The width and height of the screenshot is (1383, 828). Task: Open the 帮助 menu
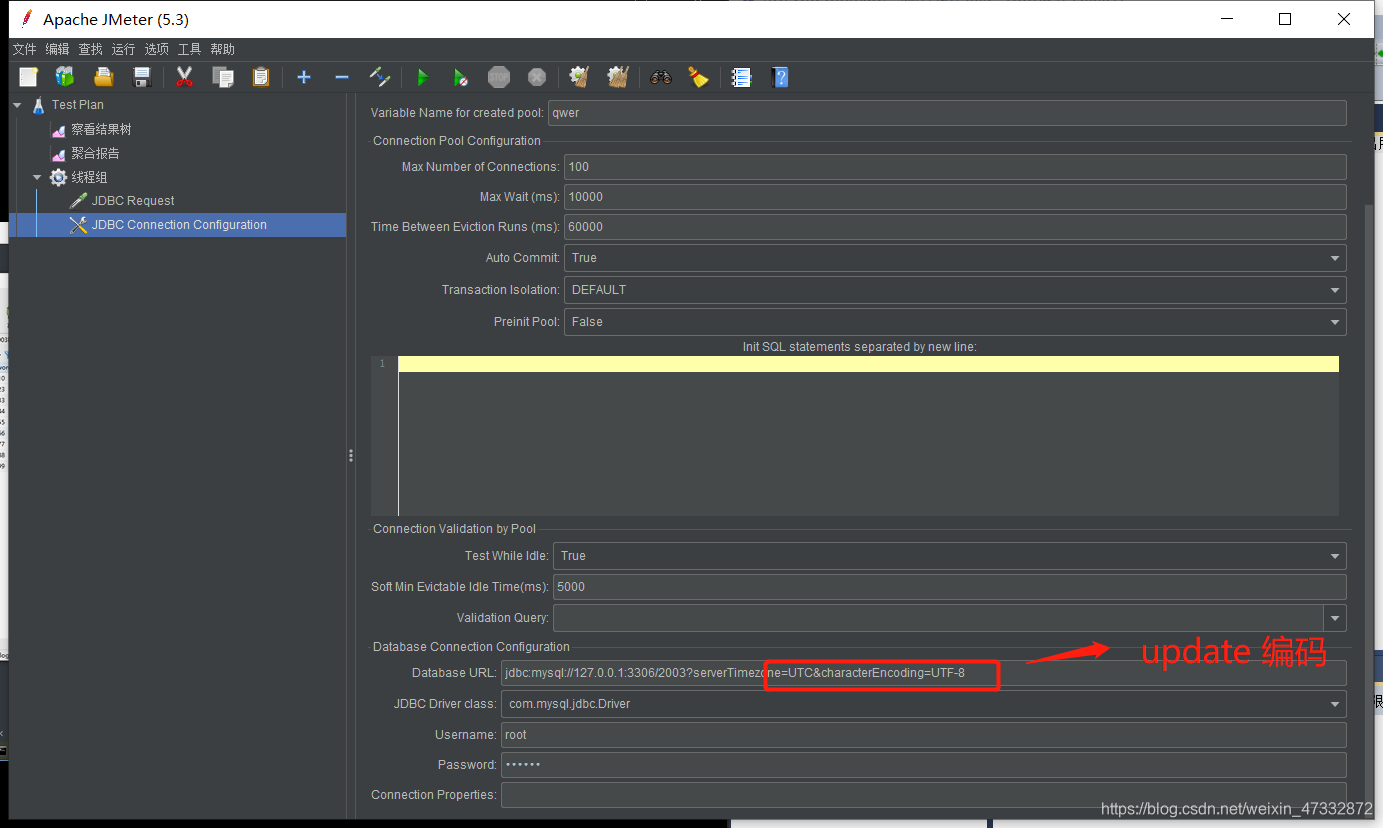pos(222,49)
